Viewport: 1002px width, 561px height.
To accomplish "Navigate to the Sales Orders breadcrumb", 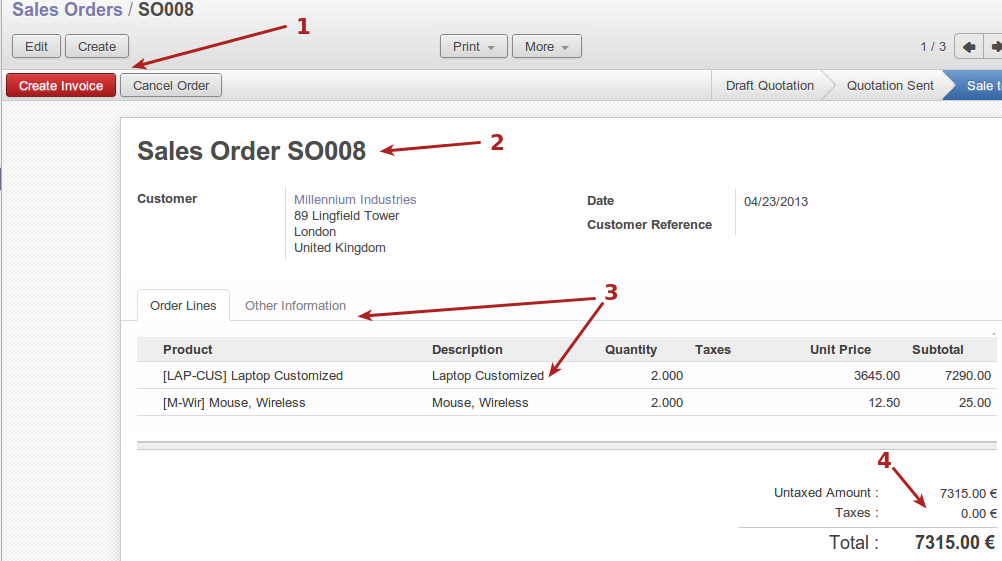I will click(x=67, y=10).
